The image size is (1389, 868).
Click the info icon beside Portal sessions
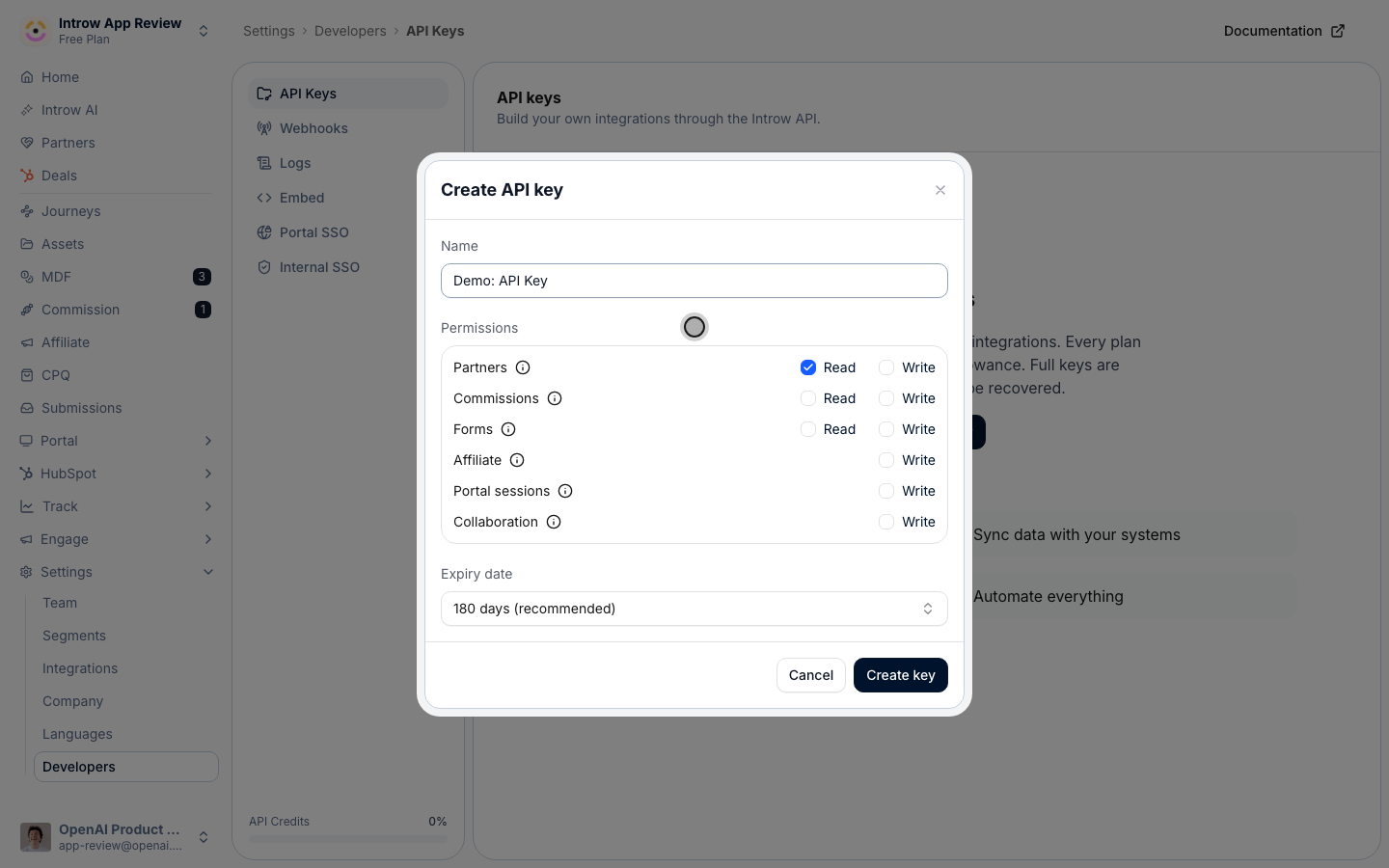pos(565,491)
